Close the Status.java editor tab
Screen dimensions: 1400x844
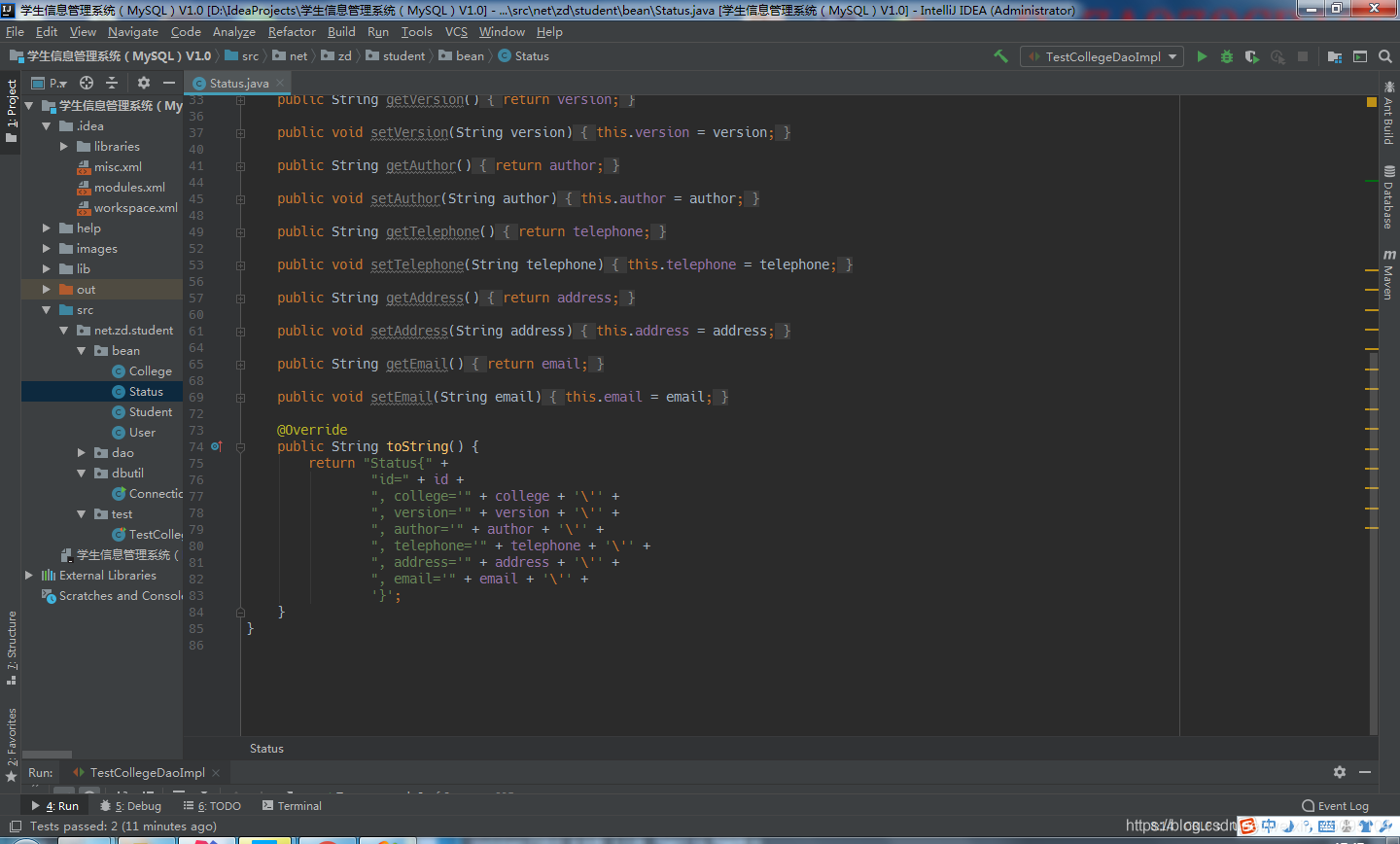[x=280, y=83]
